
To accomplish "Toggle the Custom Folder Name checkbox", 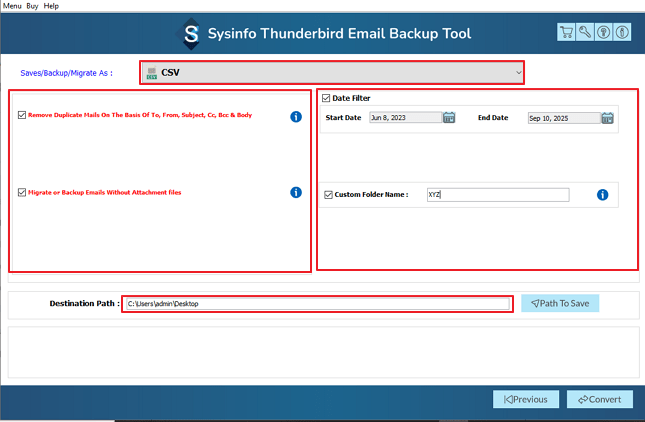I will coord(328,195).
